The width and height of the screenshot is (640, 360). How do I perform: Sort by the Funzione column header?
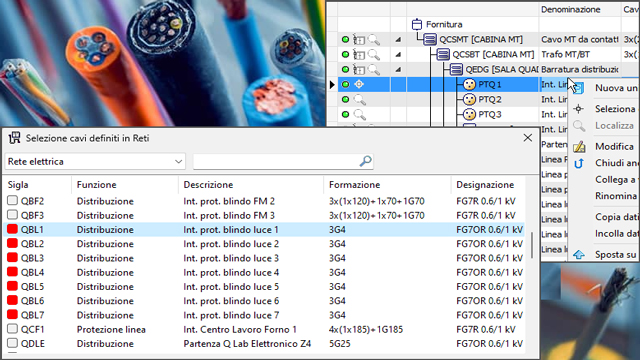(x=96, y=185)
